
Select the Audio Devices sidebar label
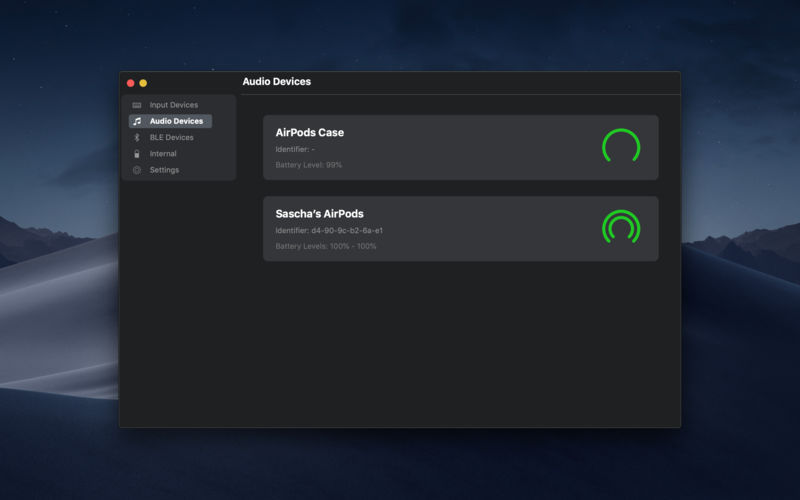(176, 121)
